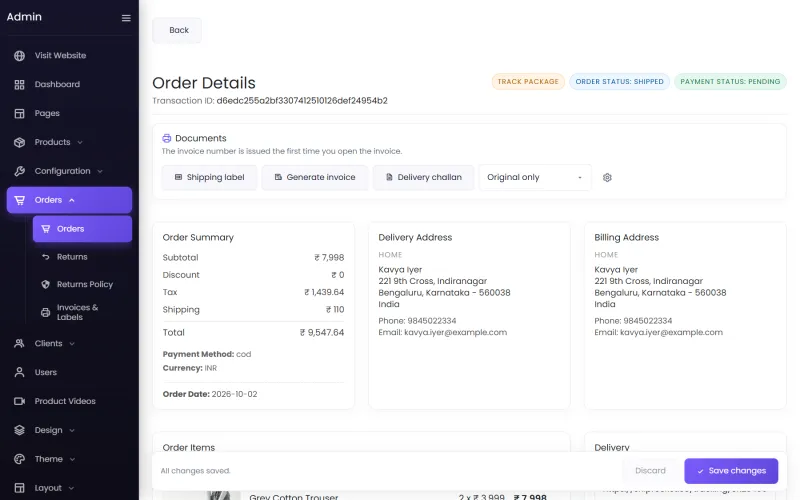800x500 pixels.
Task: Click the Discard button
Action: click(x=650, y=471)
